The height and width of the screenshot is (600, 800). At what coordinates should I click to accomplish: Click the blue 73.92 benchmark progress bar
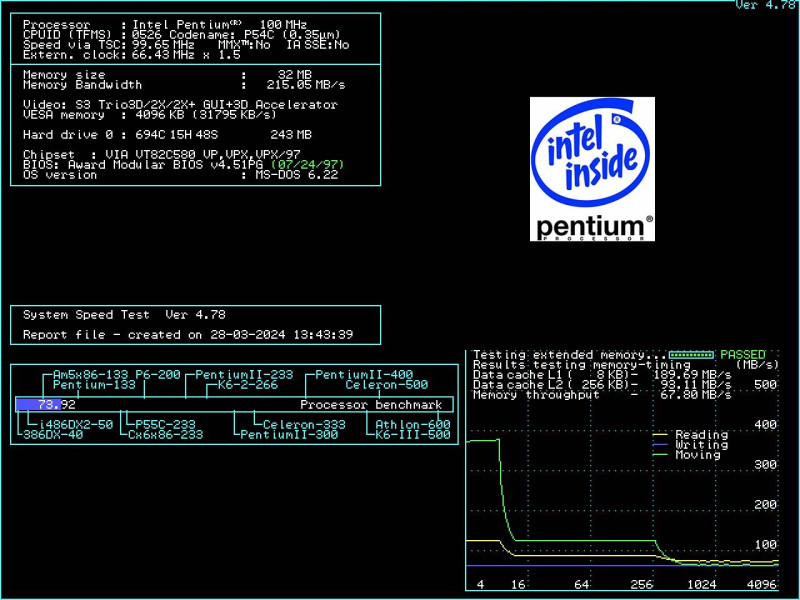coord(38,405)
